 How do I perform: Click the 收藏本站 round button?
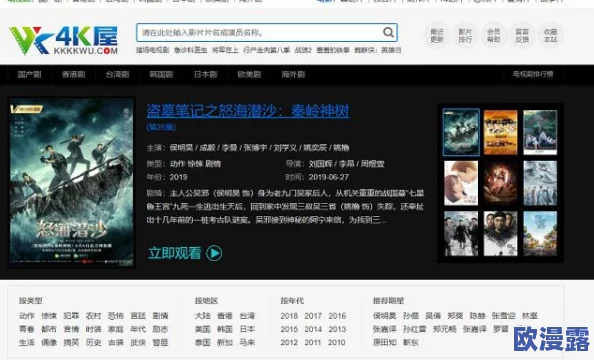[550, 35]
